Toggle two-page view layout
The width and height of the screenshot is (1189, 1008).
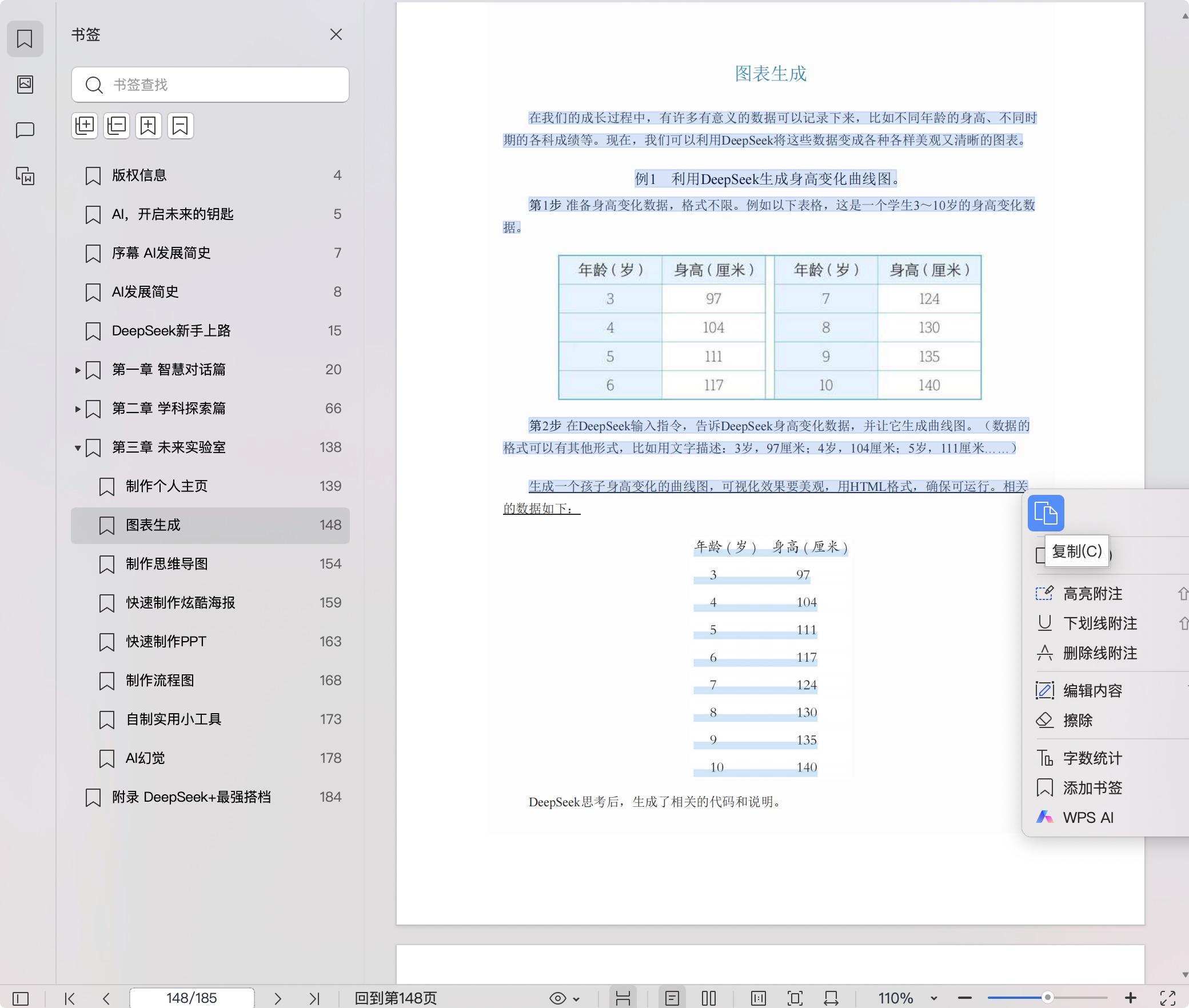(x=708, y=998)
